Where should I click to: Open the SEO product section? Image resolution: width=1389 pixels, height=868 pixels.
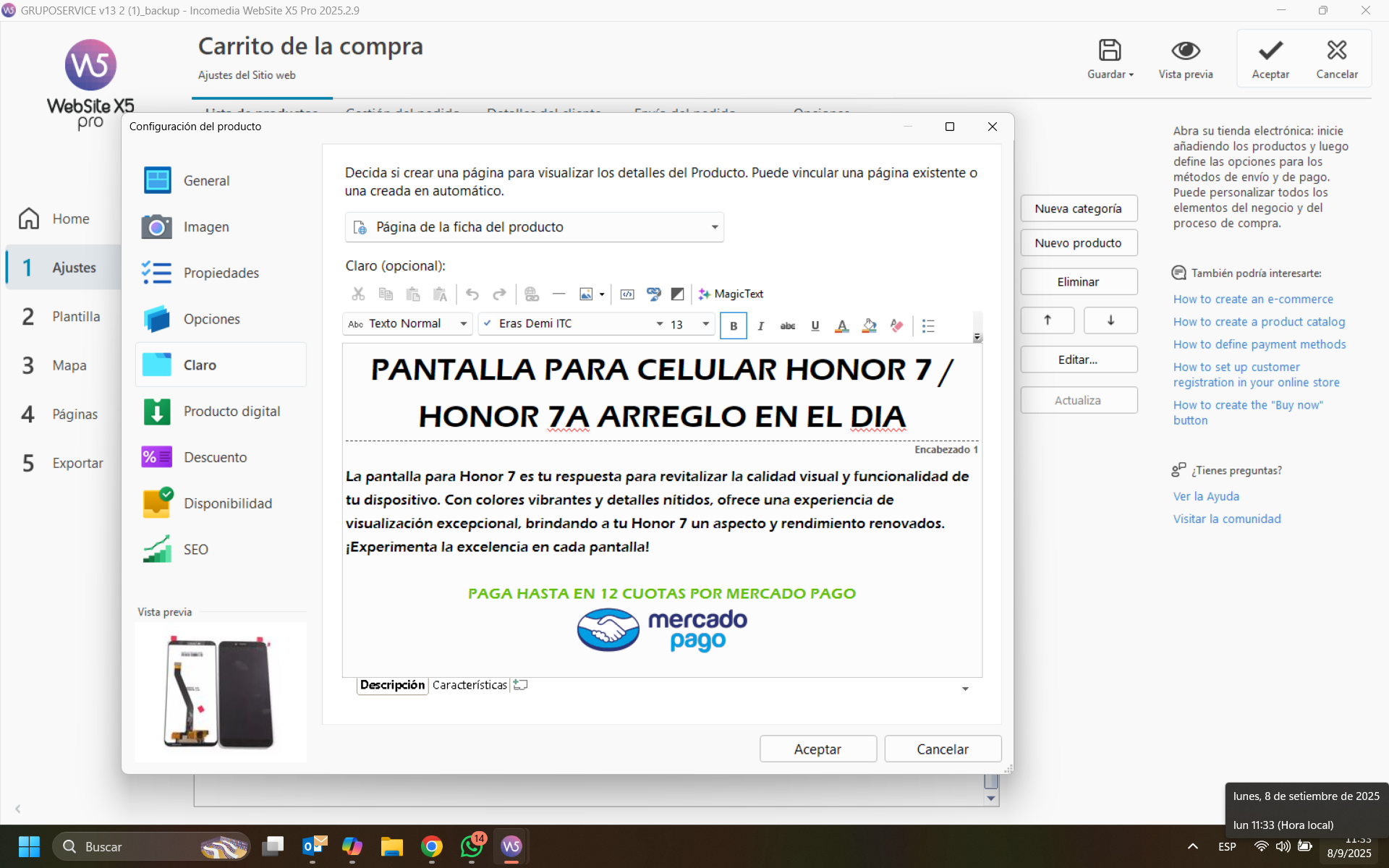(x=221, y=550)
